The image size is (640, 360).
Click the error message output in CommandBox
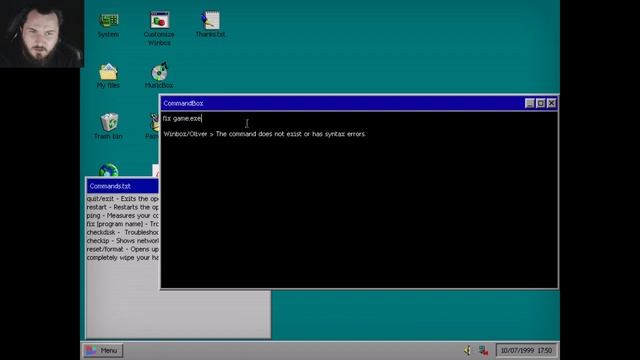pos(264,134)
